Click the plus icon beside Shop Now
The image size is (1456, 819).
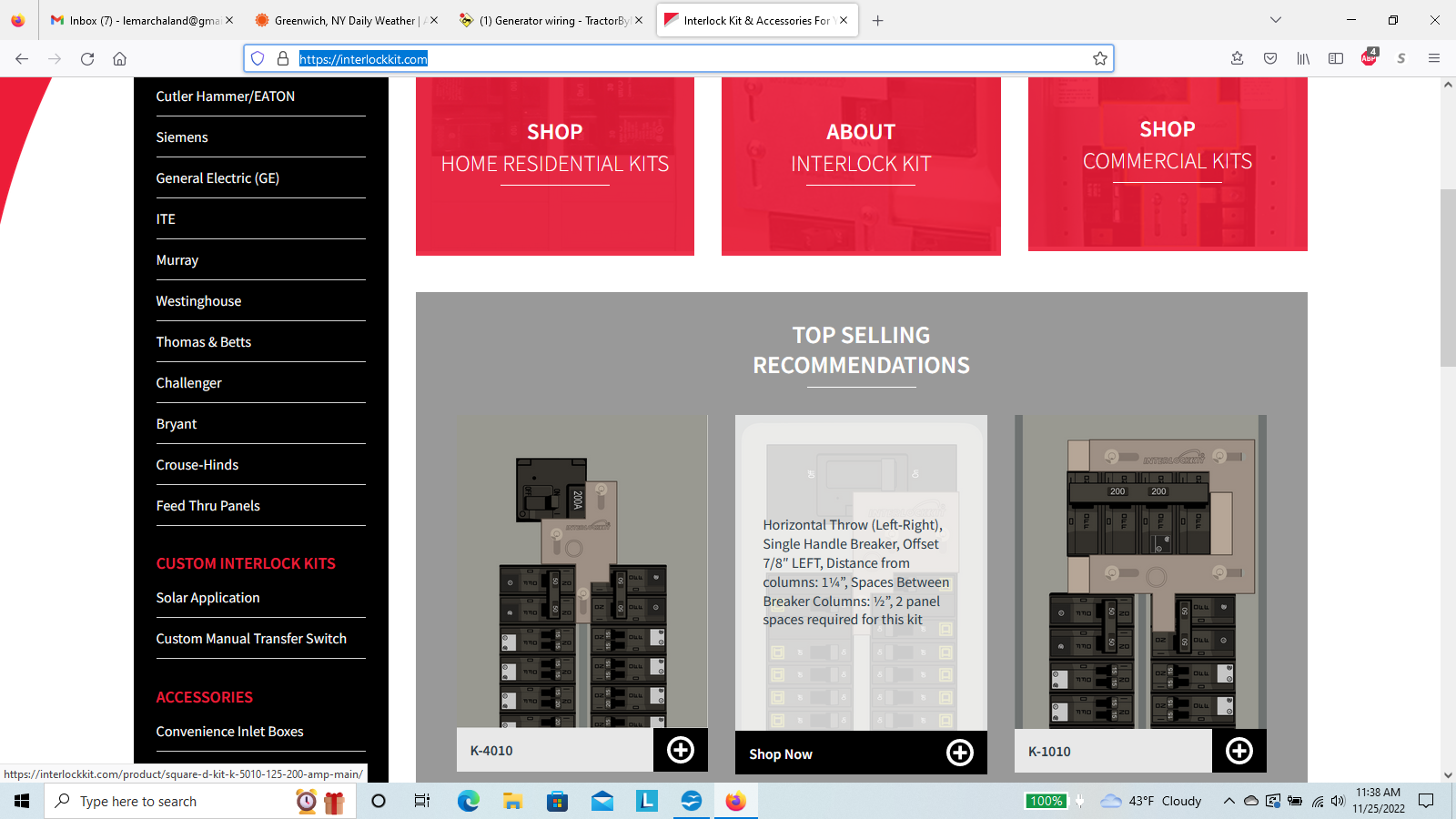coord(960,753)
